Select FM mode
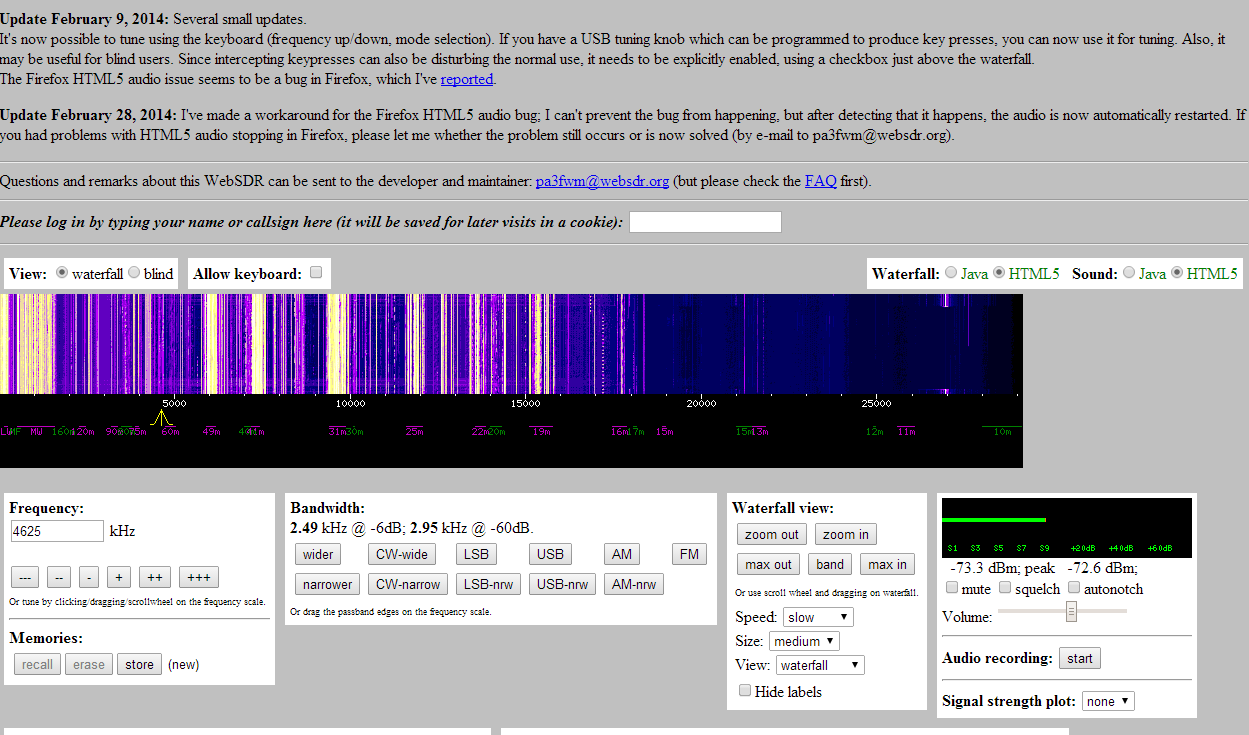 [688, 554]
